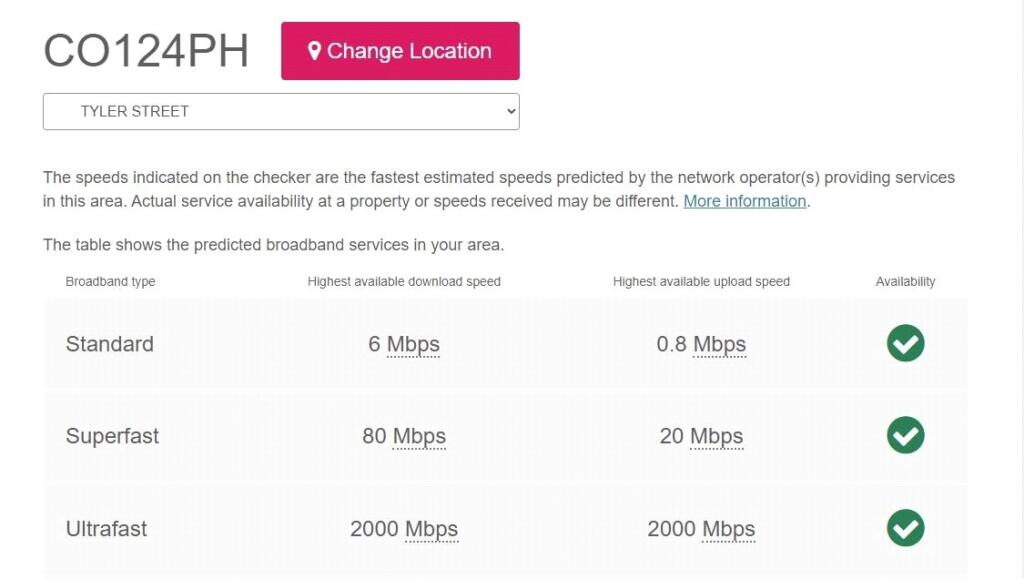The height and width of the screenshot is (579, 1024).
Task: Click the green availability checkmark for Ultrafast
Action: (905, 528)
